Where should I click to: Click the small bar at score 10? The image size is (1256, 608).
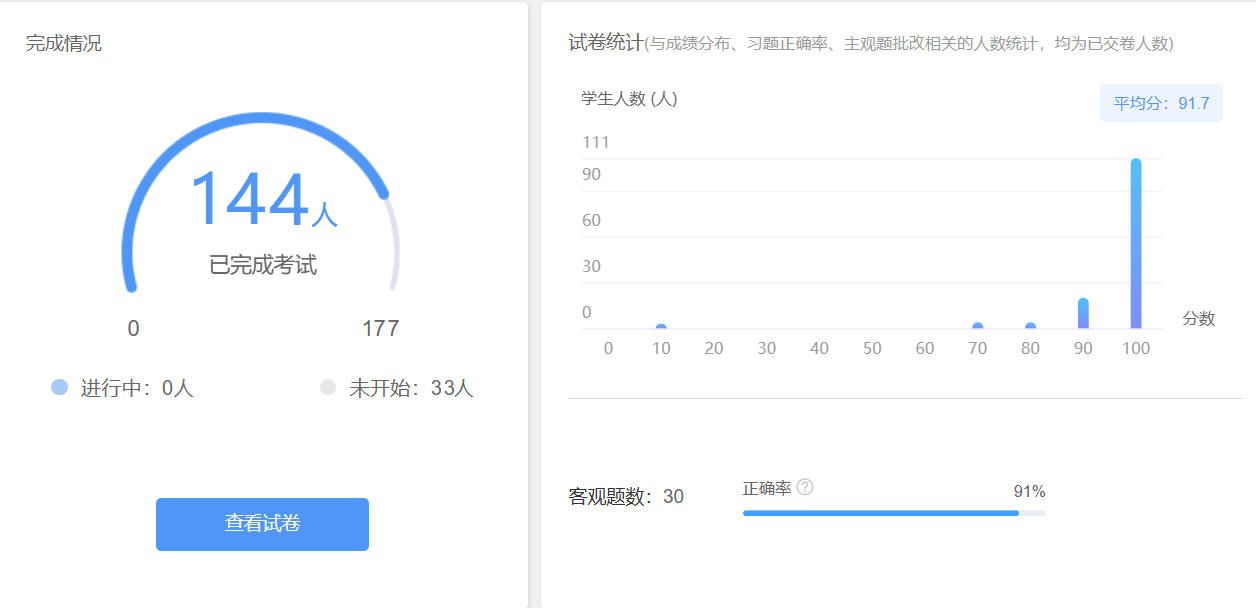click(x=661, y=327)
